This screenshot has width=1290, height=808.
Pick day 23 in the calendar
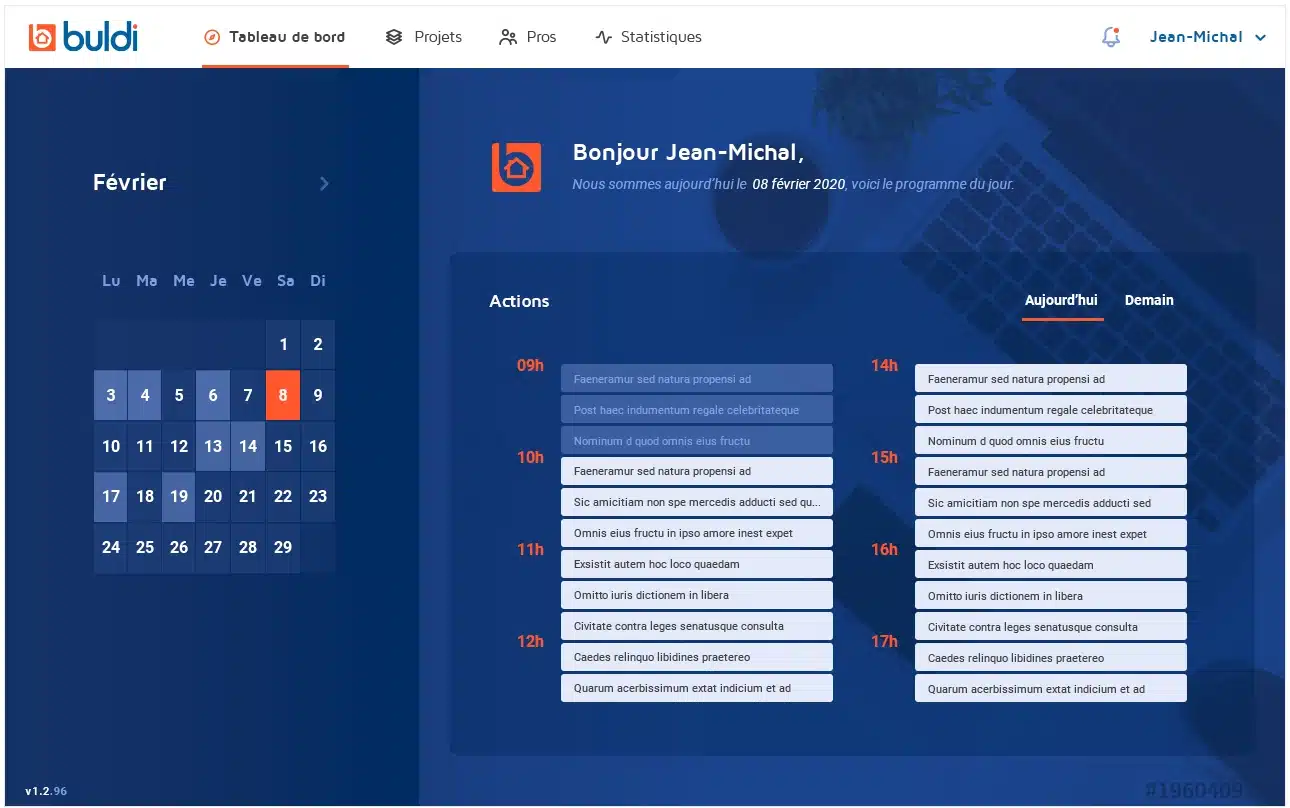coord(318,496)
